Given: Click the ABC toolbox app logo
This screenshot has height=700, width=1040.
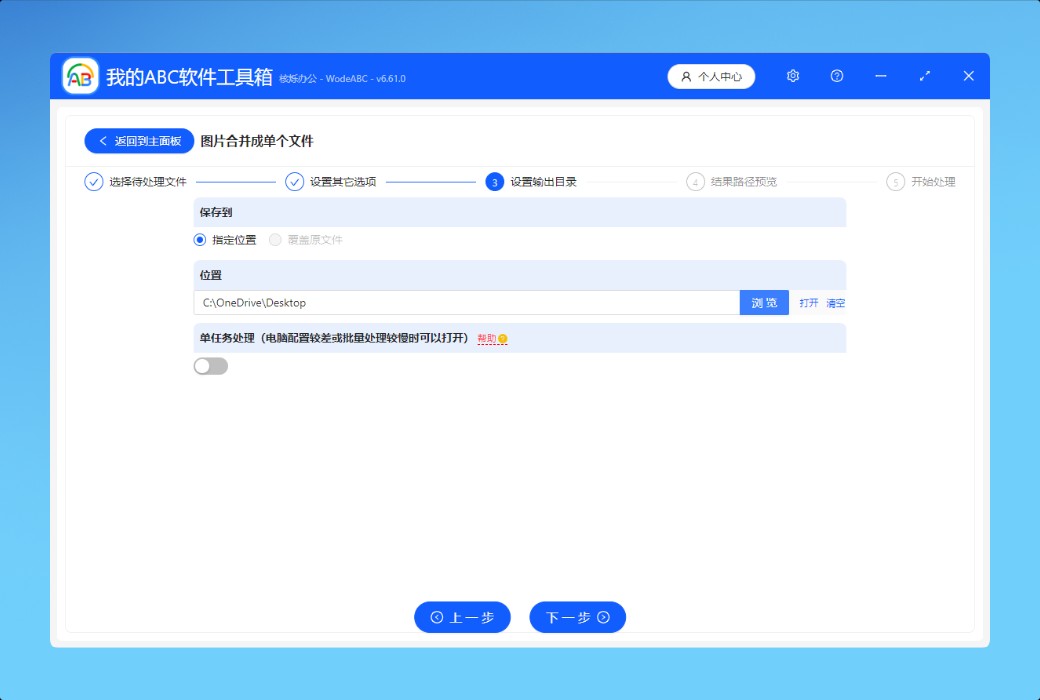Looking at the screenshot, I should 81,76.
